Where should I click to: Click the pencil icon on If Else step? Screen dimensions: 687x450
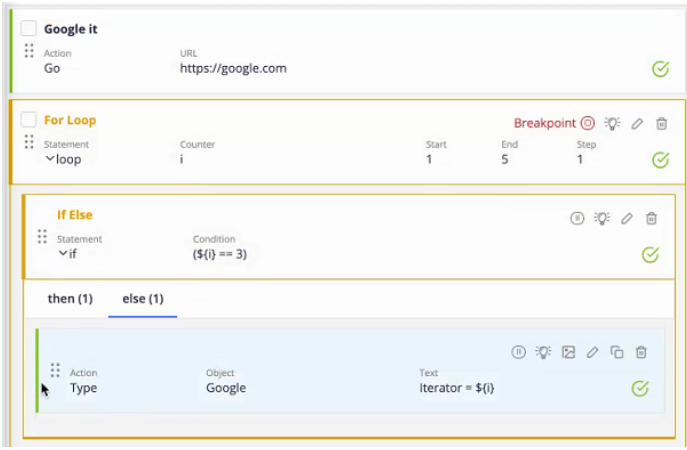tap(627, 218)
